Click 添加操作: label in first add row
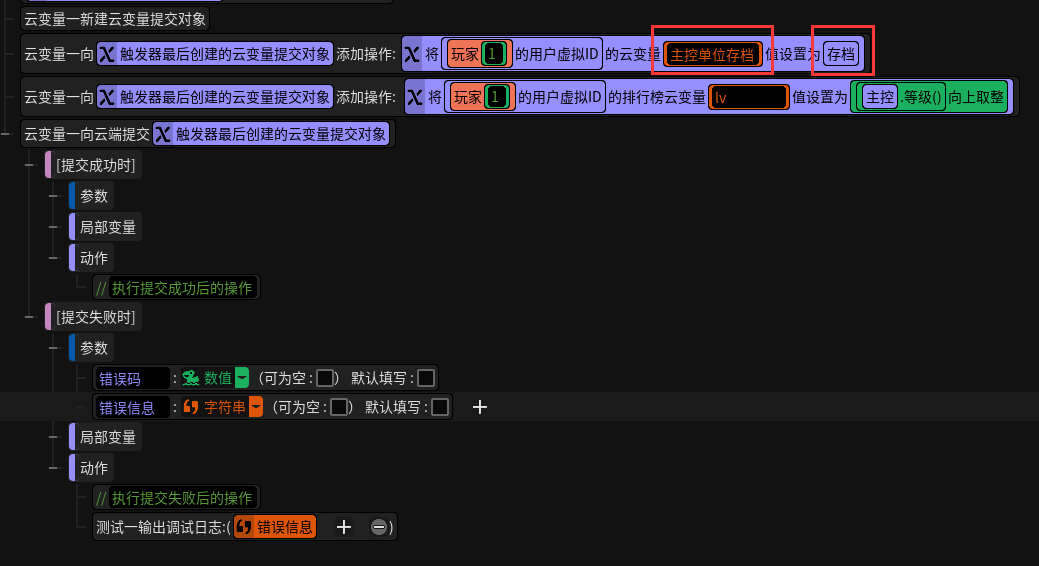This screenshot has width=1039, height=566. tap(366, 54)
